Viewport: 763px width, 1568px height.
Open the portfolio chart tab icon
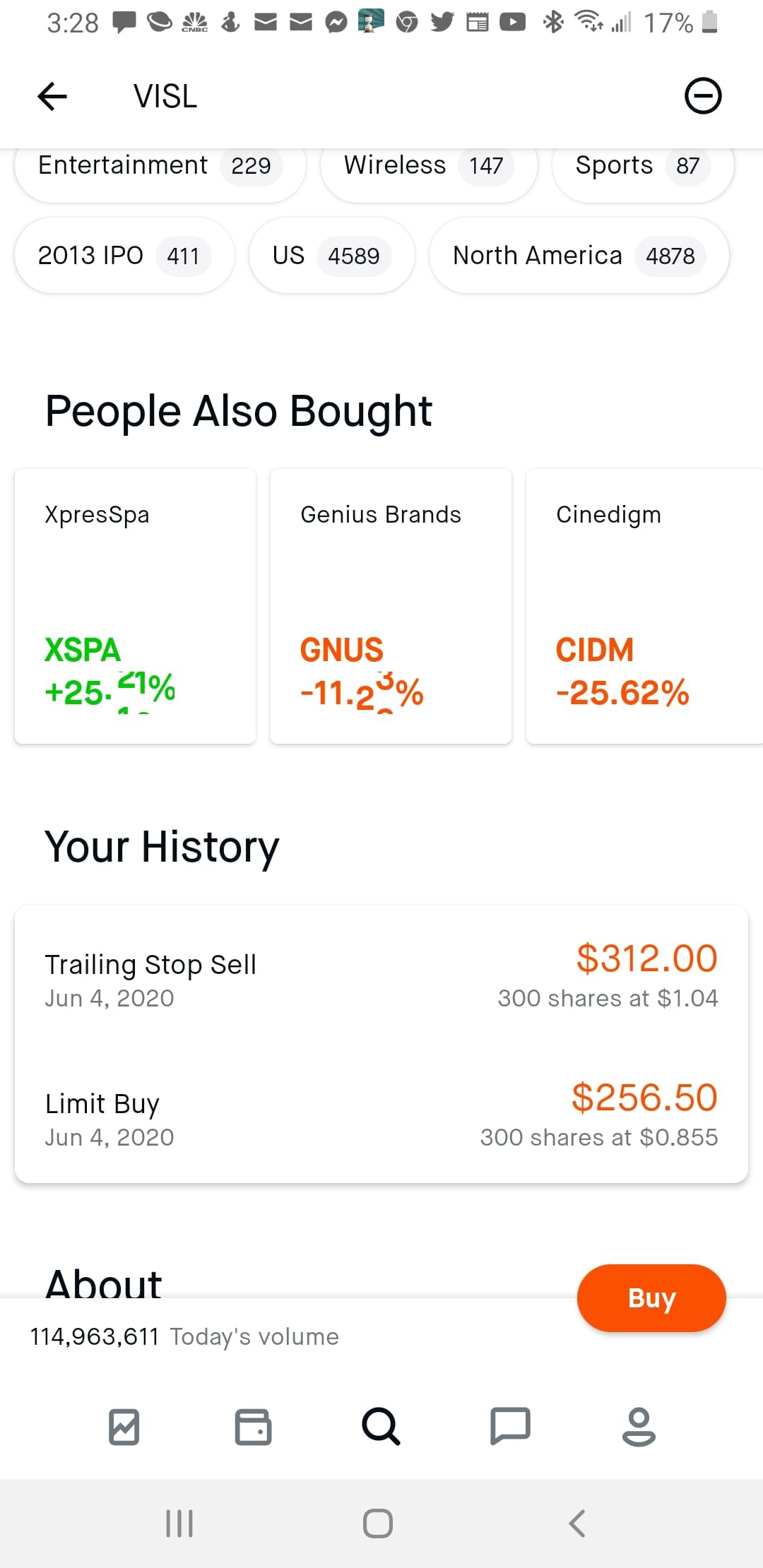coord(124,1427)
